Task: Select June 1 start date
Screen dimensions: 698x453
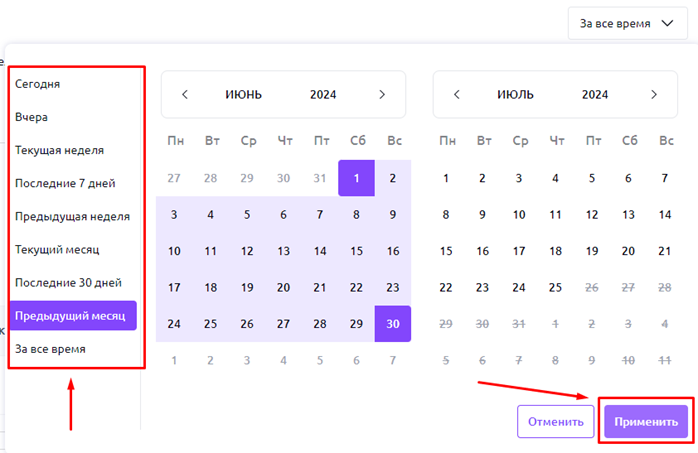Action: (x=356, y=178)
